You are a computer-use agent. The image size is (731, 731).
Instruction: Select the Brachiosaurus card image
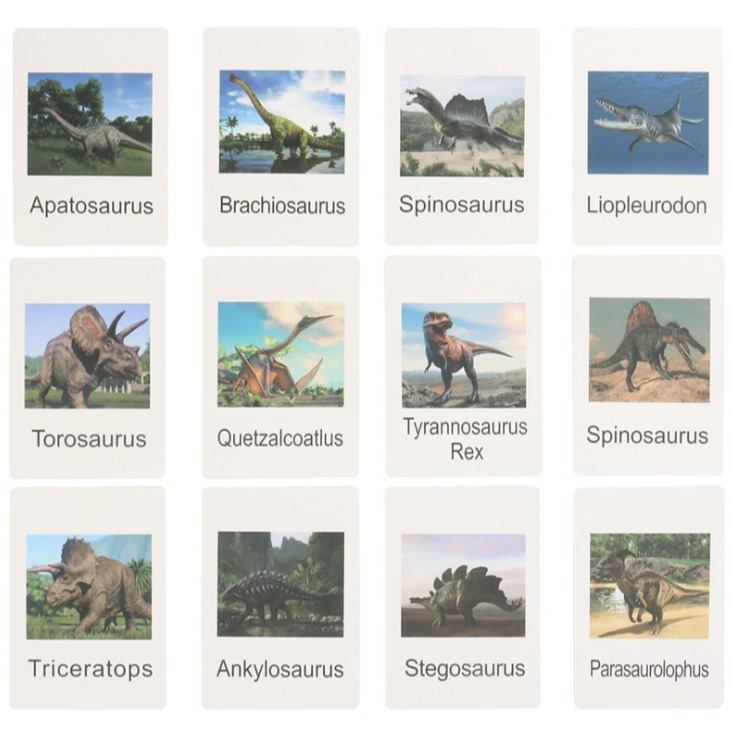tap(282, 122)
